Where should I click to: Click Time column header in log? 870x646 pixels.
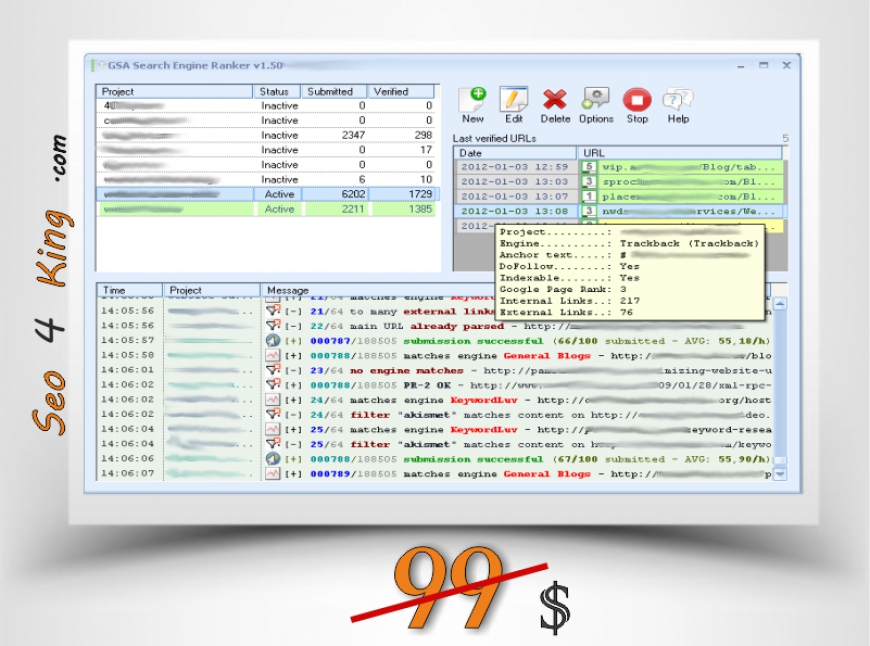pyautogui.click(x=130, y=290)
